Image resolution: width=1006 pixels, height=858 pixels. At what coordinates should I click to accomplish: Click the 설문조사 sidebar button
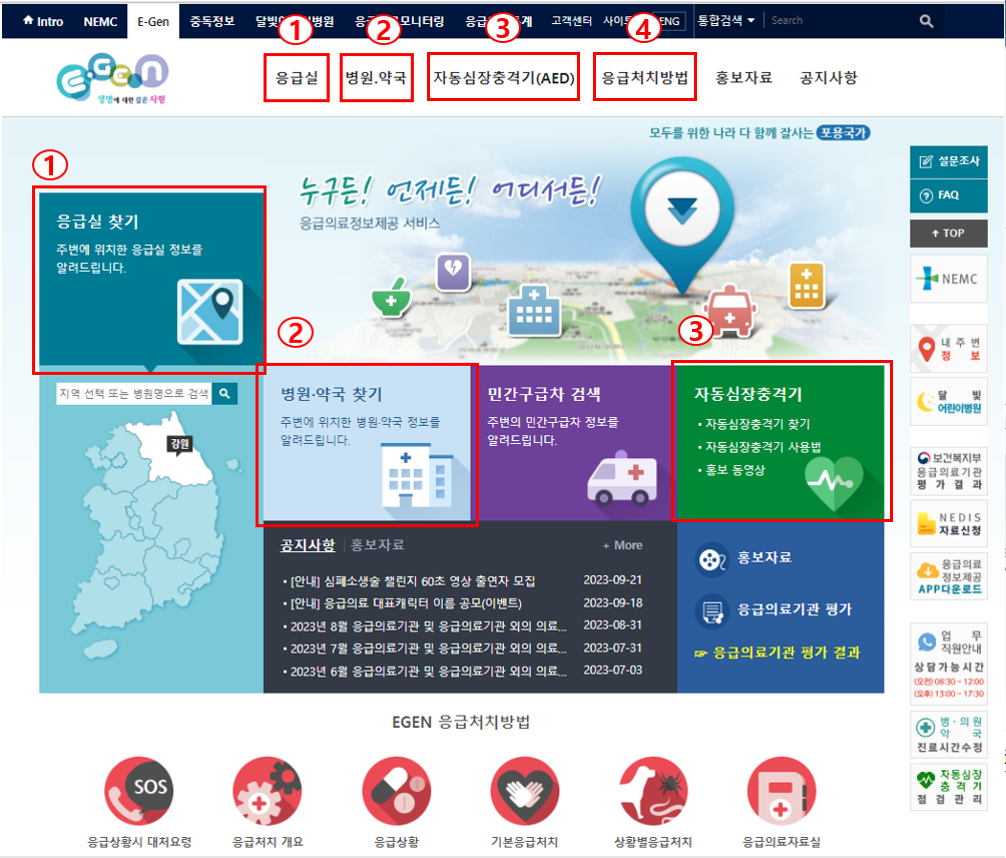pyautogui.click(x=949, y=161)
